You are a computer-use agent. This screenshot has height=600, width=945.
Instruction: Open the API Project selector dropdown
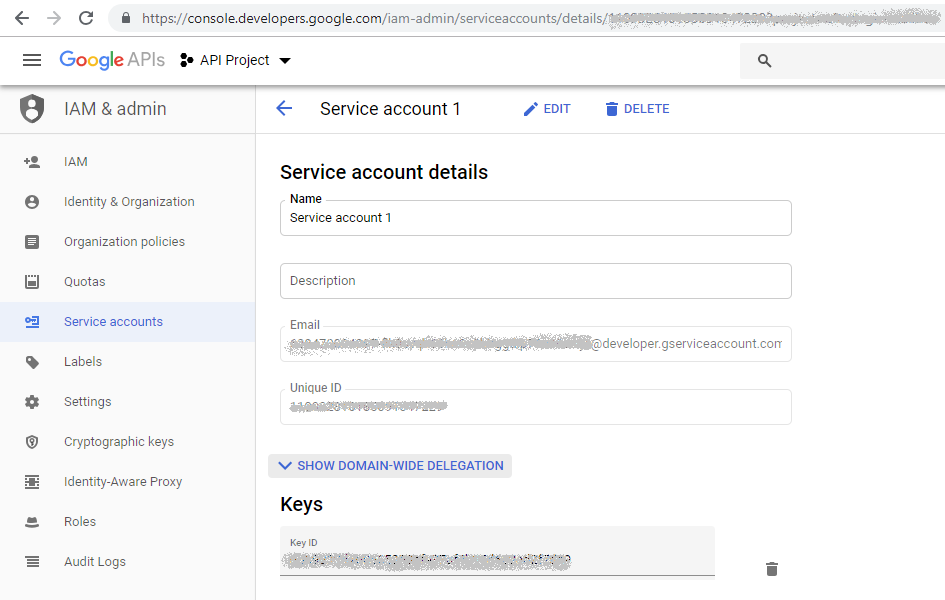[x=236, y=61]
